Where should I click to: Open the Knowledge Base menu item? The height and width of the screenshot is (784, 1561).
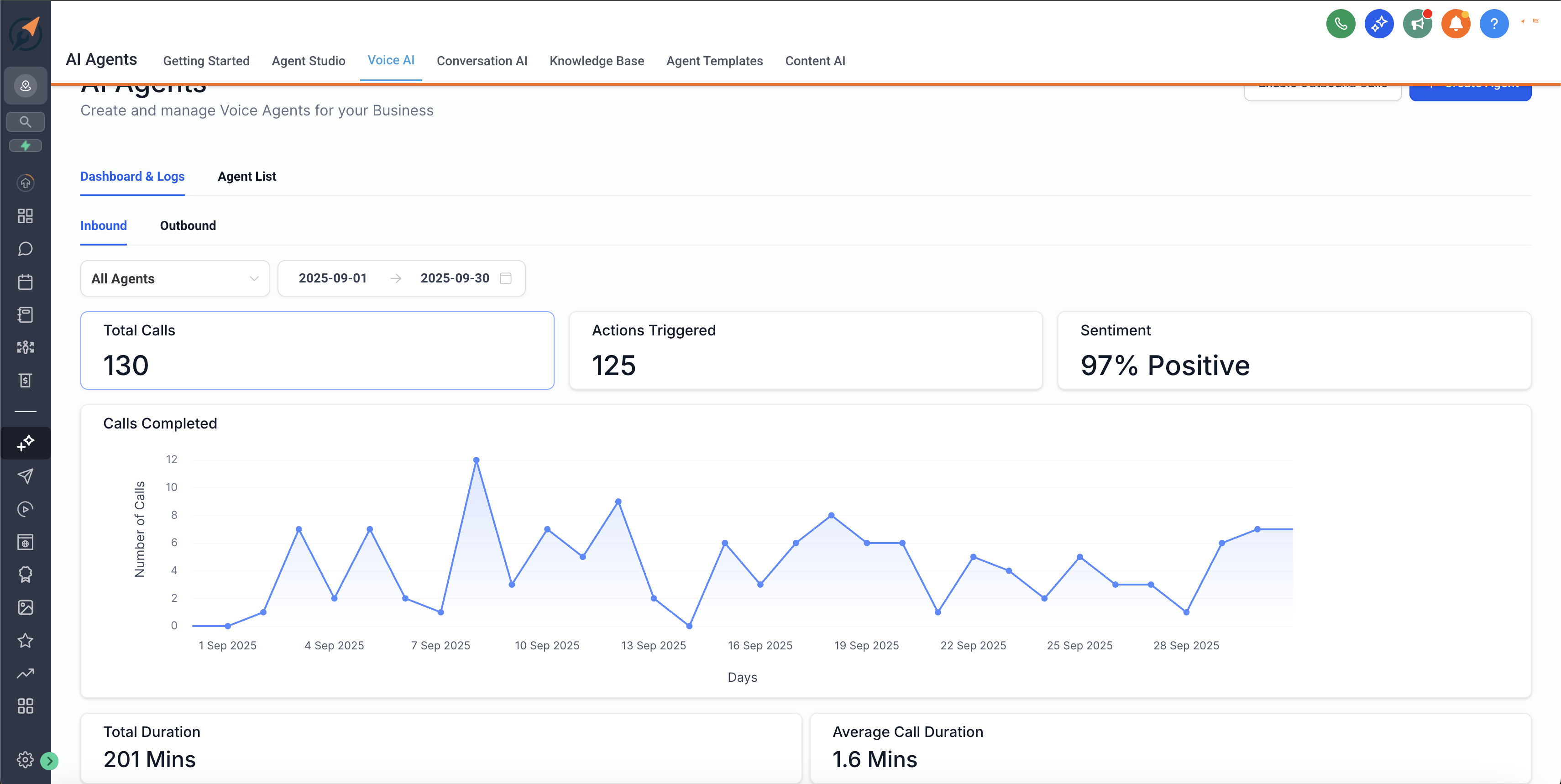pos(597,61)
